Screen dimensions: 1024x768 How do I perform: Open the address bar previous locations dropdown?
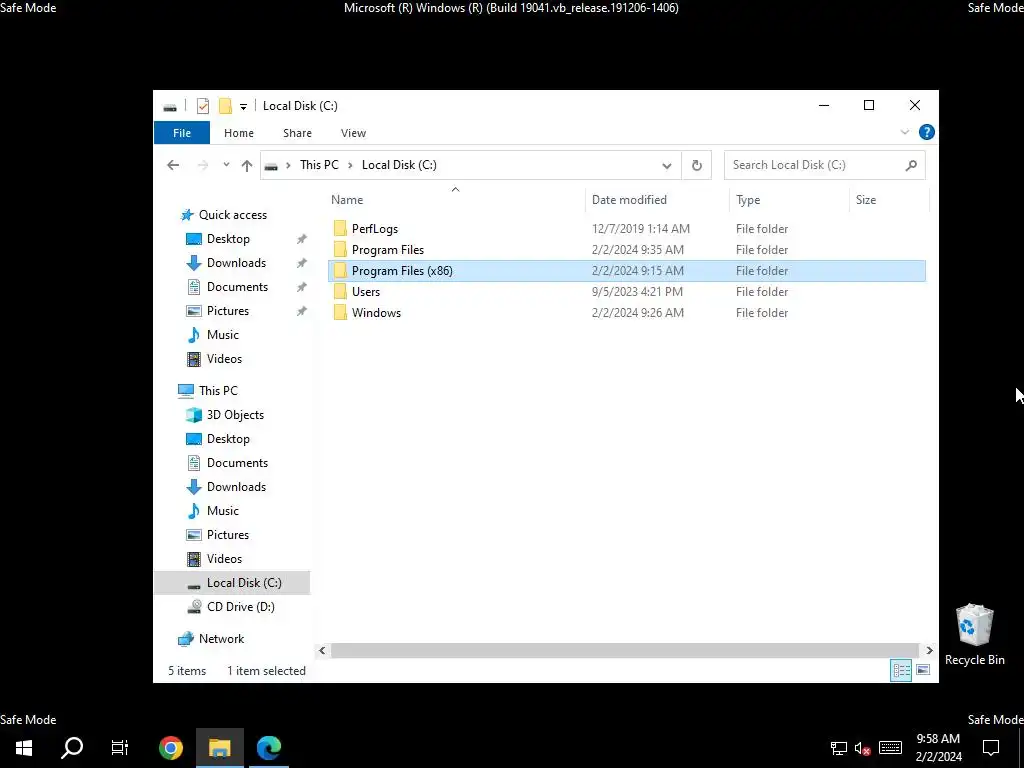coord(667,165)
